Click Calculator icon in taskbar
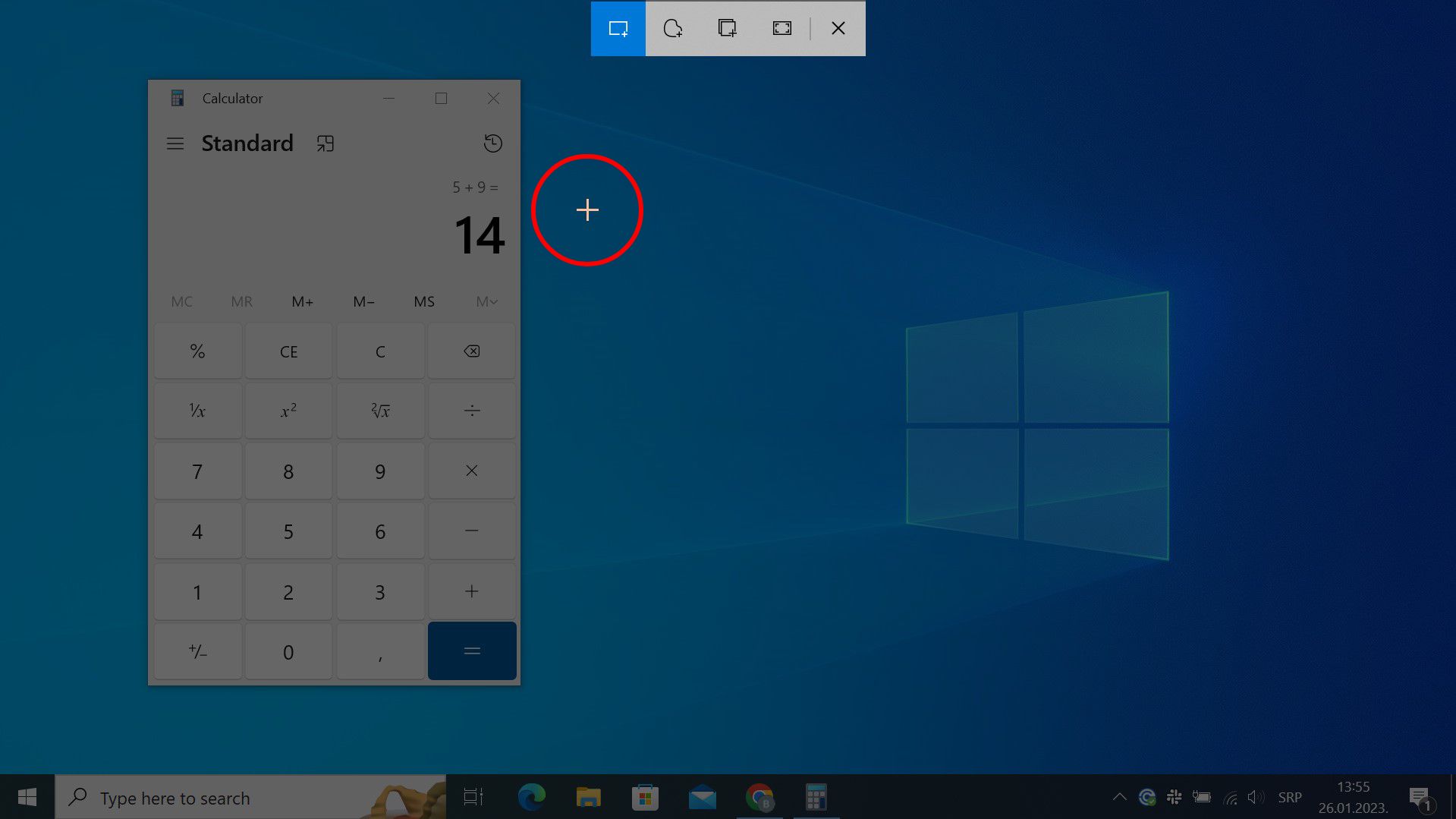Image resolution: width=1456 pixels, height=819 pixels. 816,797
